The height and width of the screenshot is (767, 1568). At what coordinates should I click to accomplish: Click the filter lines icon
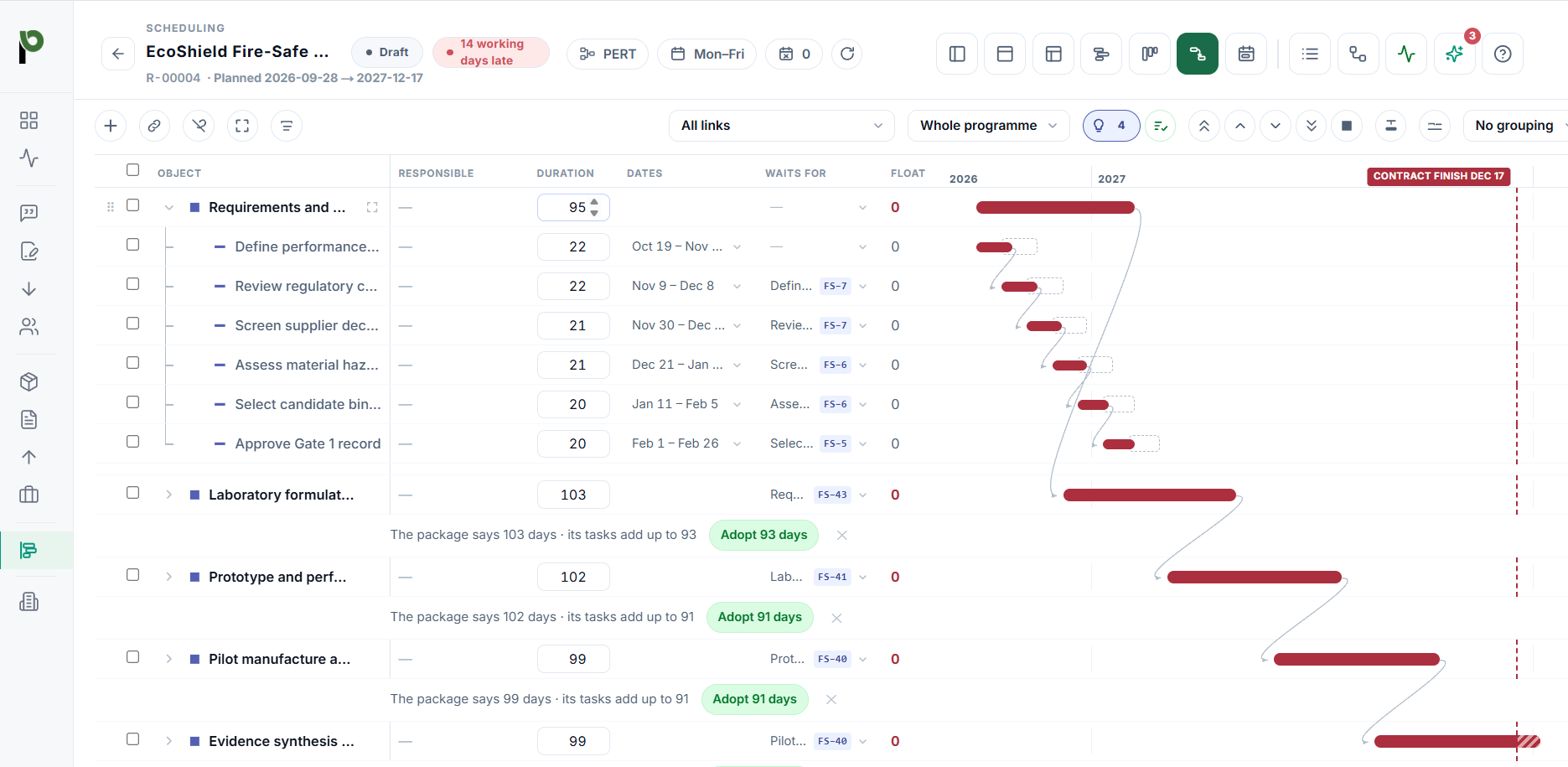(287, 126)
